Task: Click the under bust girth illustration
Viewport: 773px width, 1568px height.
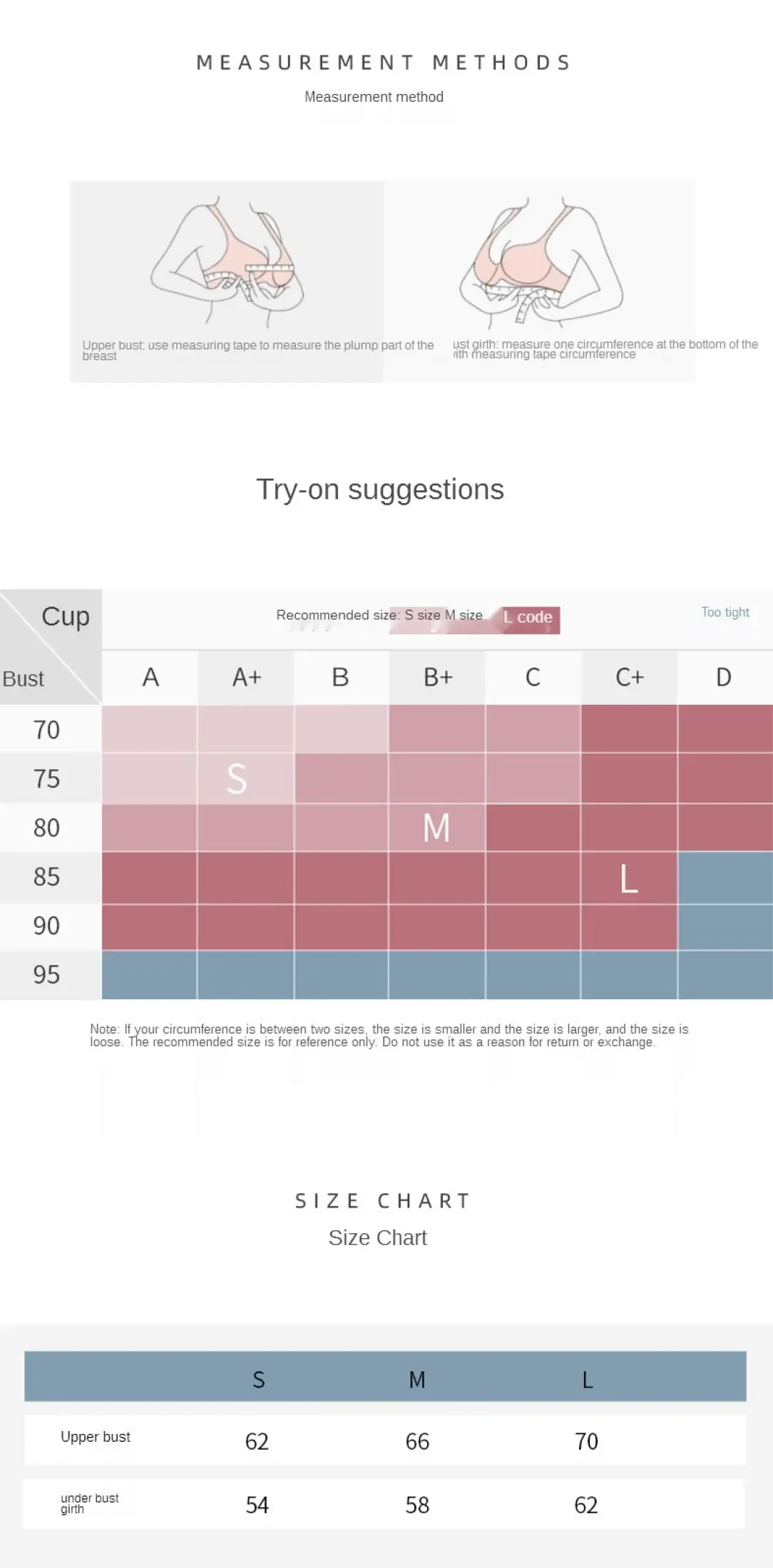Action: pyautogui.click(x=541, y=260)
